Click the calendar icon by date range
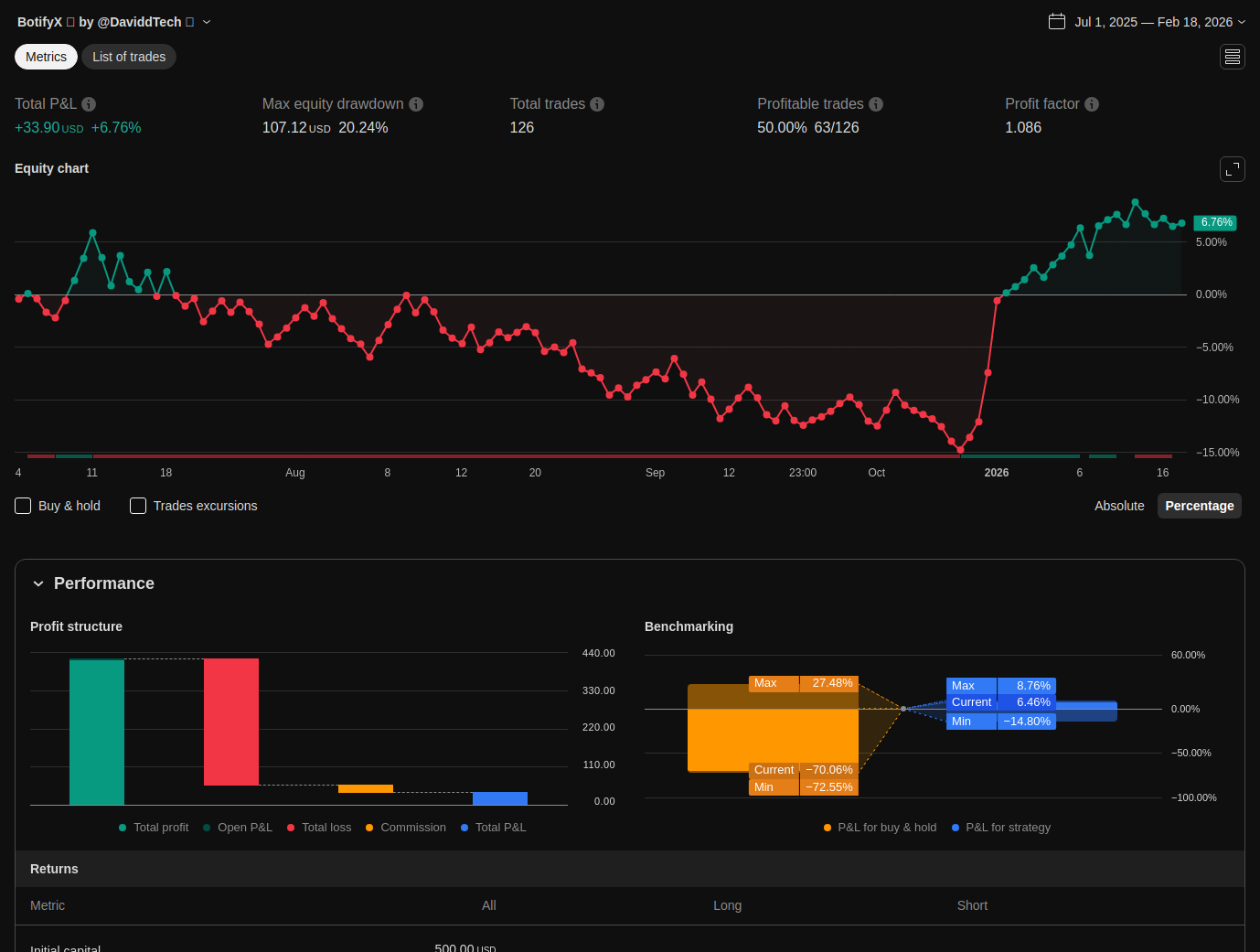 tap(1057, 22)
